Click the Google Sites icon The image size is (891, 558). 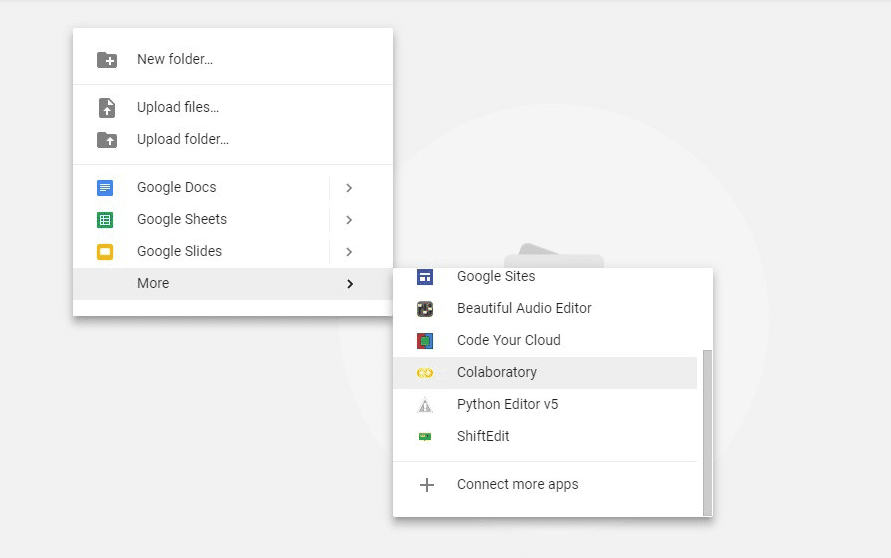425,276
